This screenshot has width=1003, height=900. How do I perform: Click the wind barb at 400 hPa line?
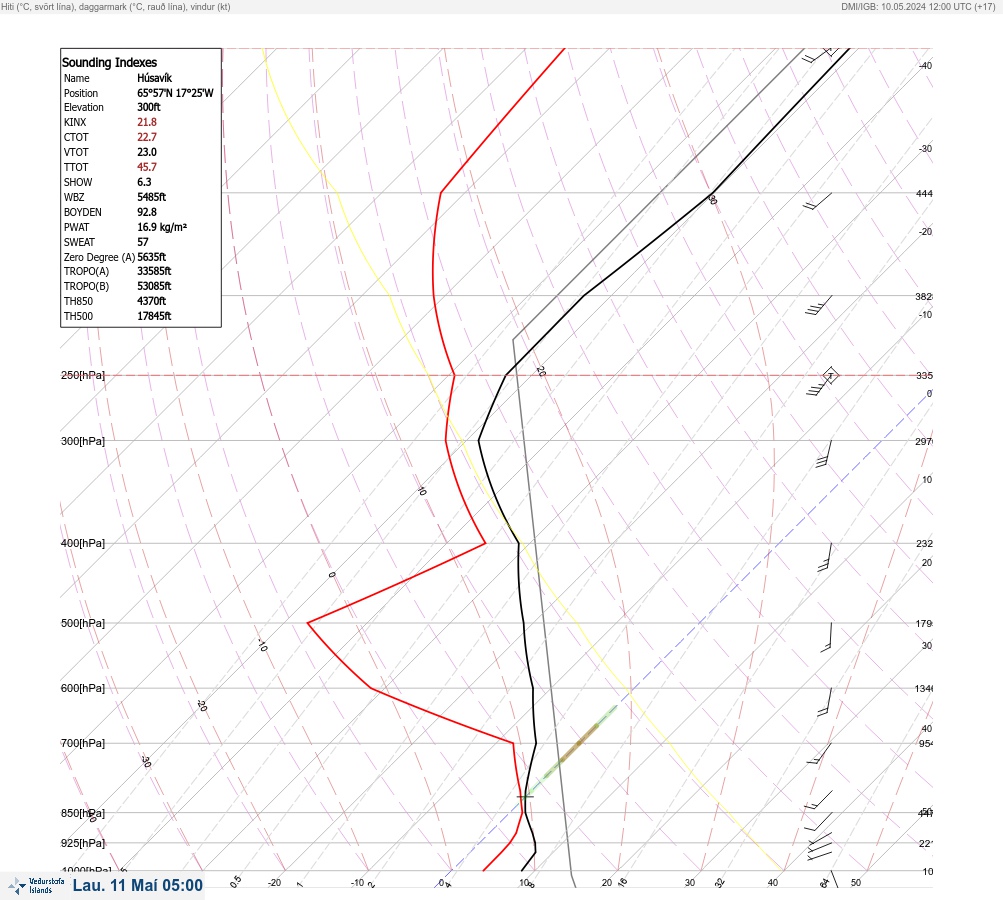[x=825, y=557]
